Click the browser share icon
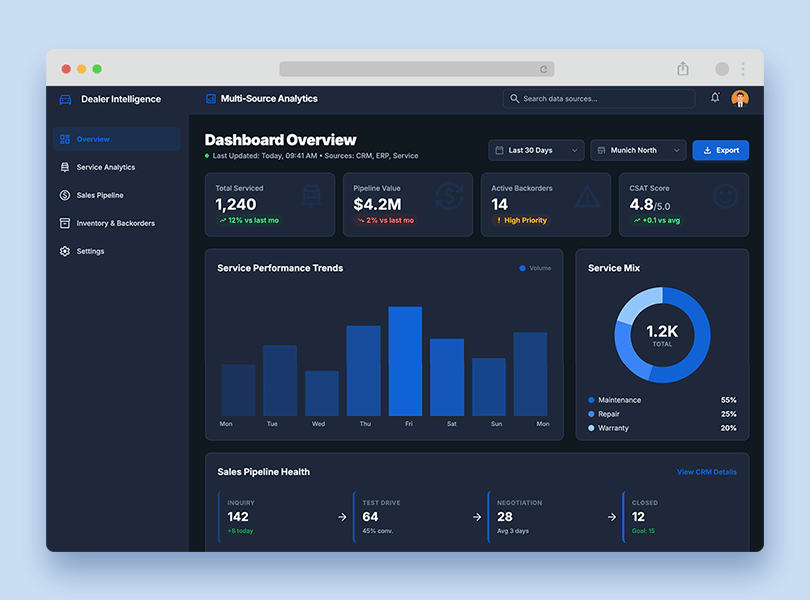The image size is (810, 600). [683, 69]
